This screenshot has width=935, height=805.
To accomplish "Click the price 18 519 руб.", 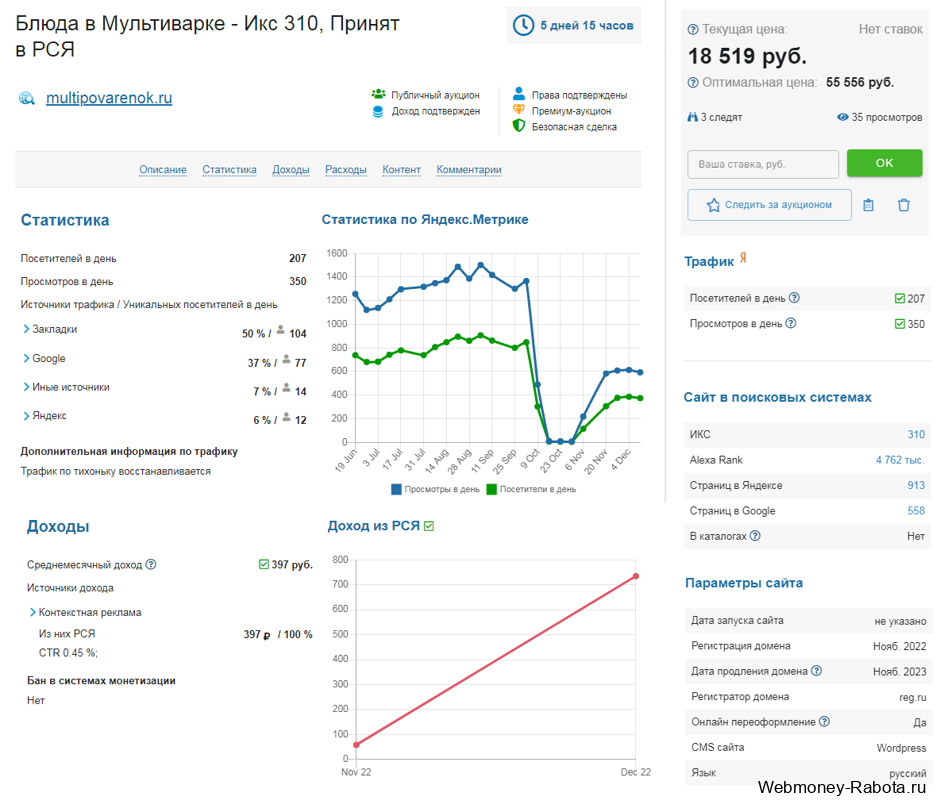I will click(747, 56).
